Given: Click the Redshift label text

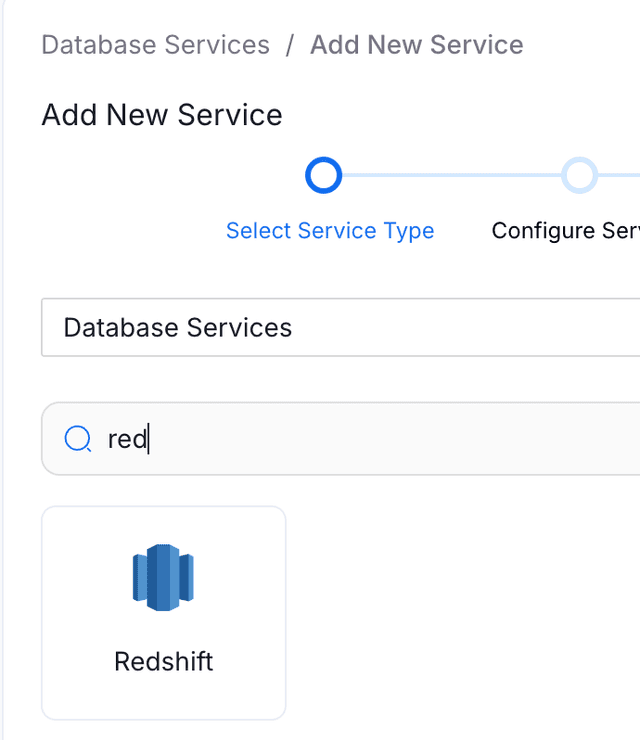Looking at the screenshot, I should [x=163, y=661].
